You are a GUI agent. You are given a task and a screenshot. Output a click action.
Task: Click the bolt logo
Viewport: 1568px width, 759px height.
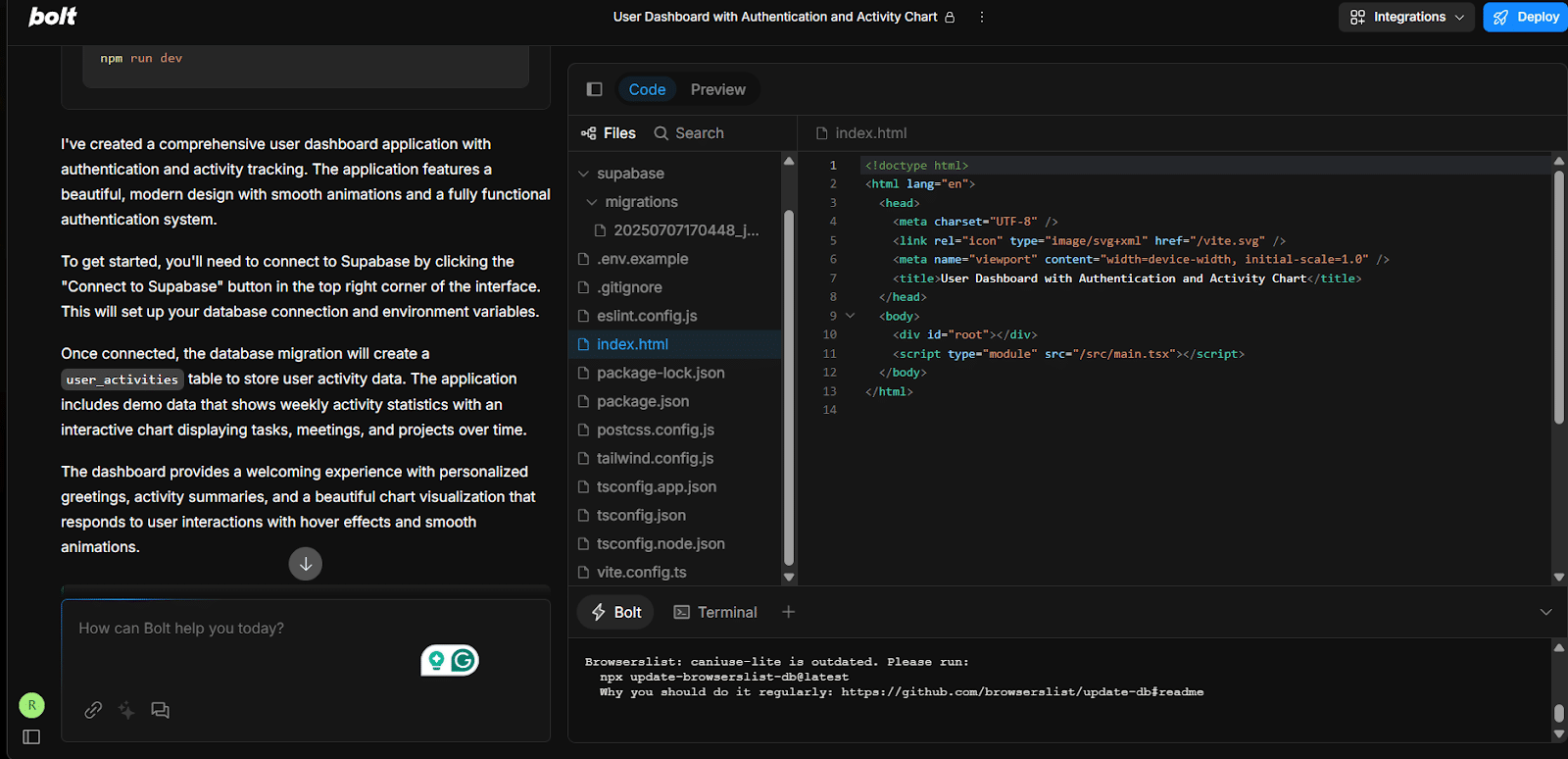click(x=53, y=17)
